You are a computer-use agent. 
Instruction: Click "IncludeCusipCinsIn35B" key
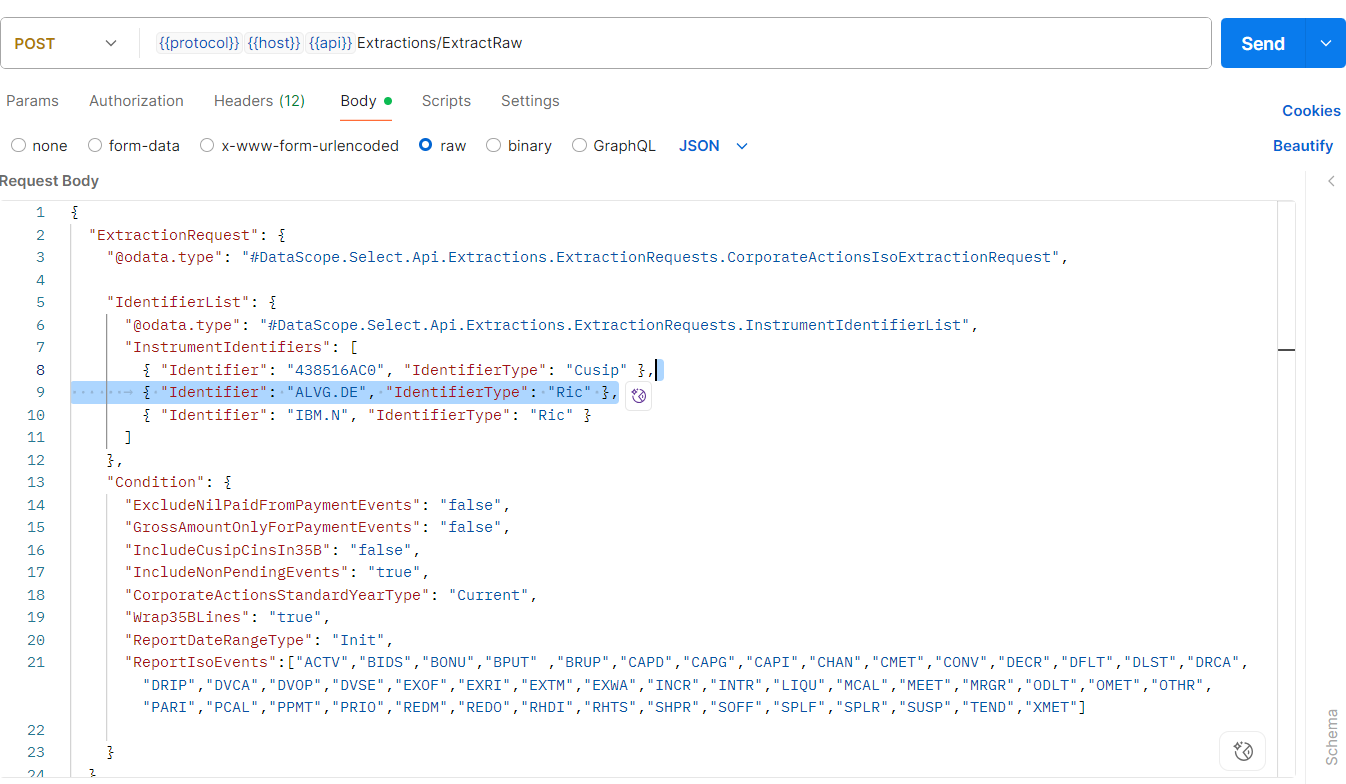point(228,550)
